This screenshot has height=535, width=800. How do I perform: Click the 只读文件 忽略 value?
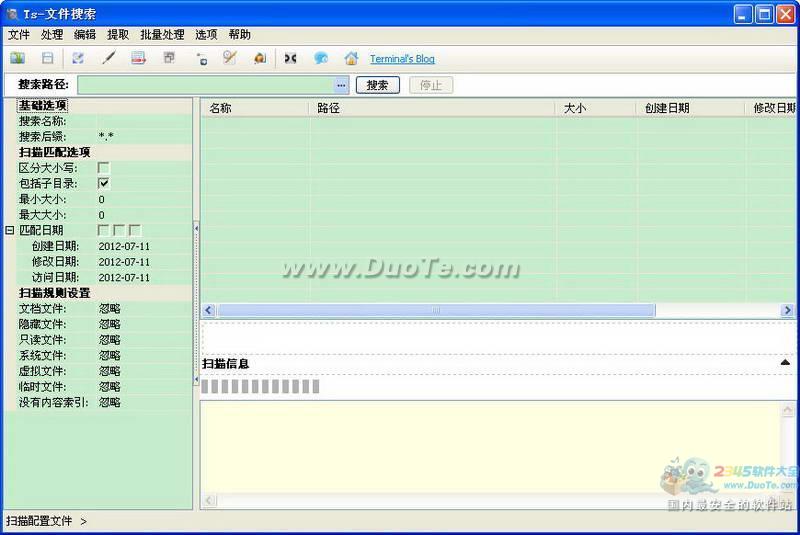click(110, 340)
